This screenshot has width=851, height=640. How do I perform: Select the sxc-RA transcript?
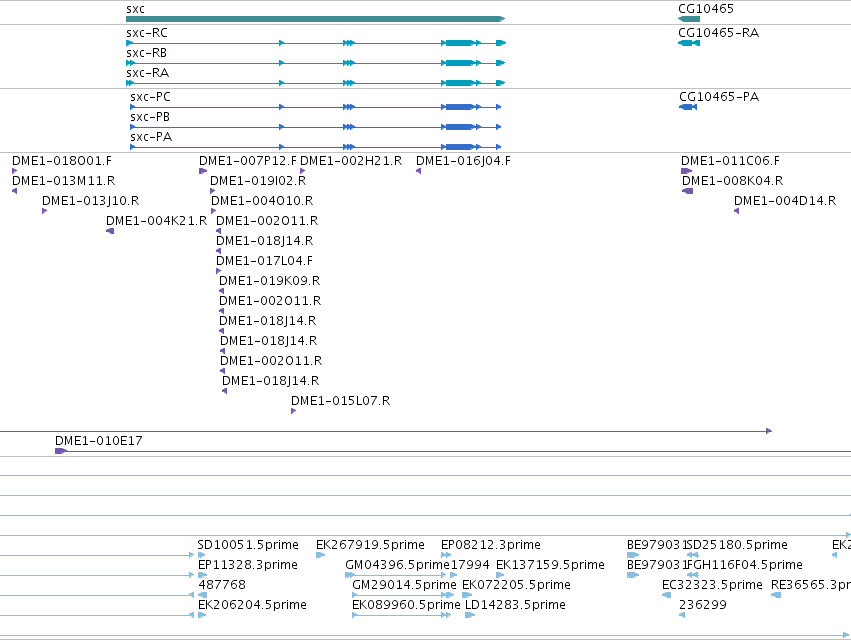coord(316,83)
